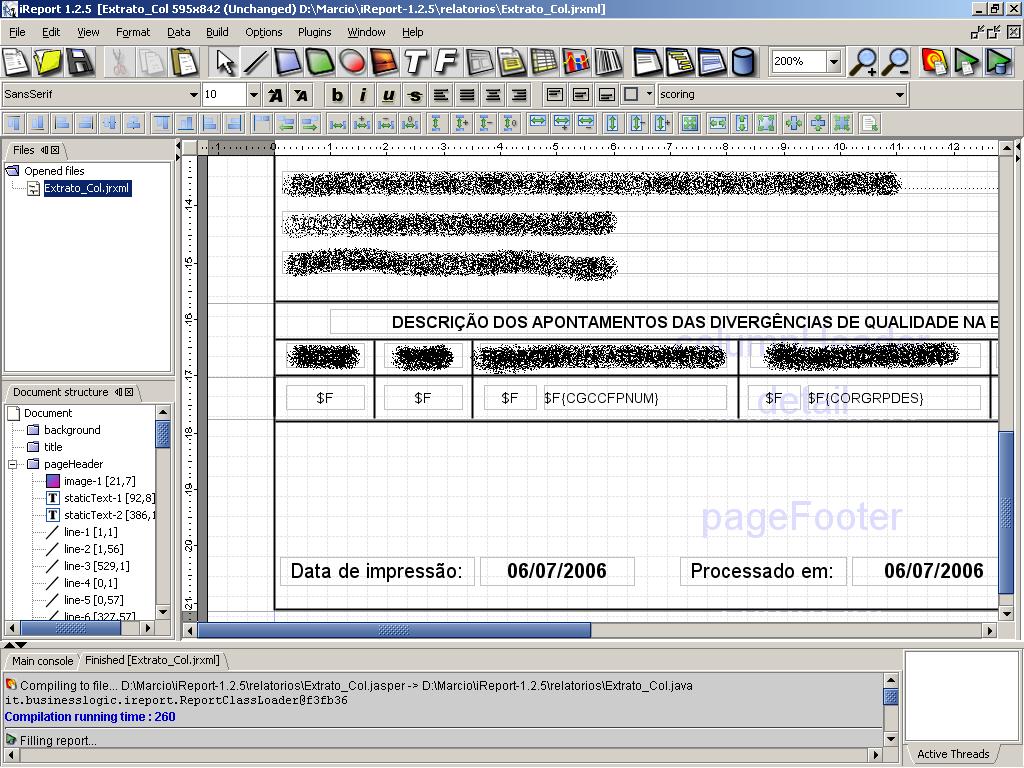
Task: Switch to Finished [Extrato_Col.jrxml] tab
Action: [x=152, y=660]
